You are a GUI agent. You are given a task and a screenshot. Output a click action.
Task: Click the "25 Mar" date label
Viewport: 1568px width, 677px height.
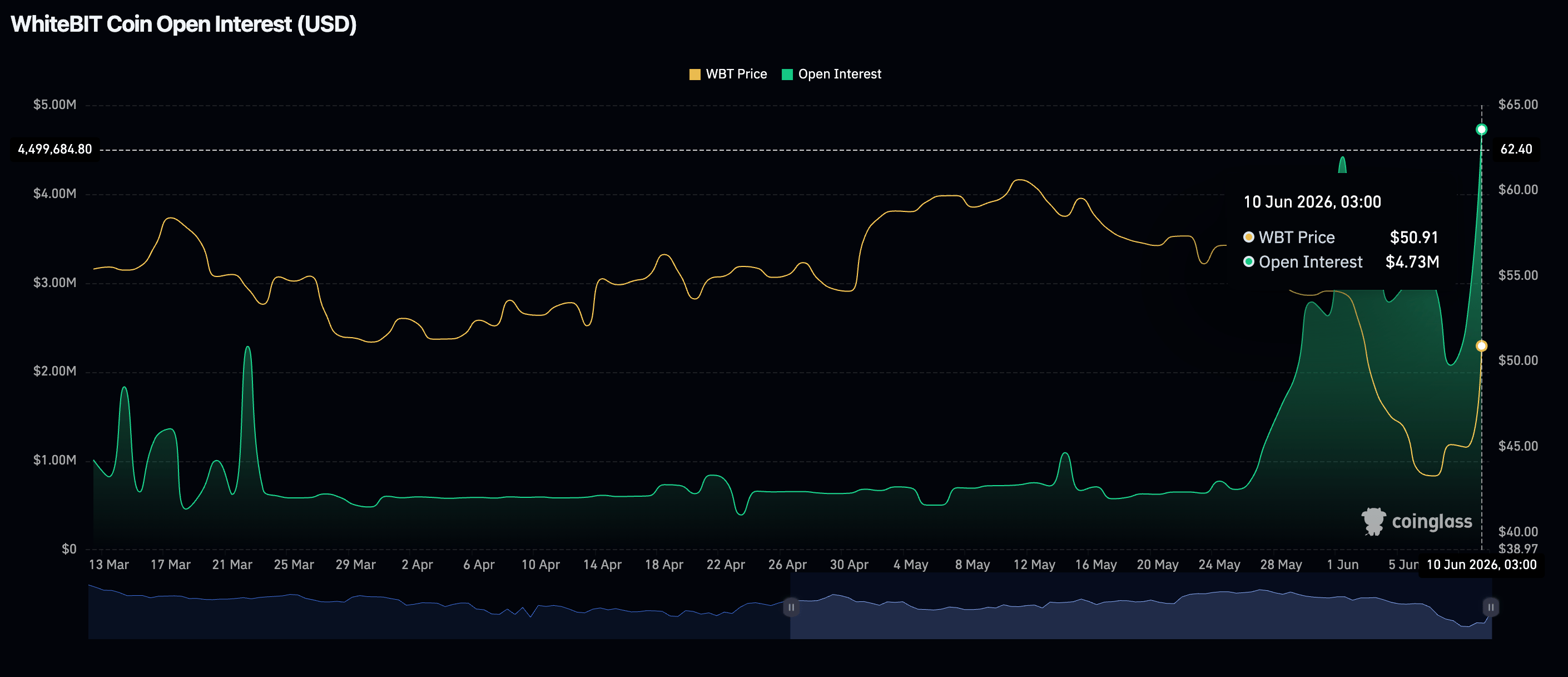294,565
